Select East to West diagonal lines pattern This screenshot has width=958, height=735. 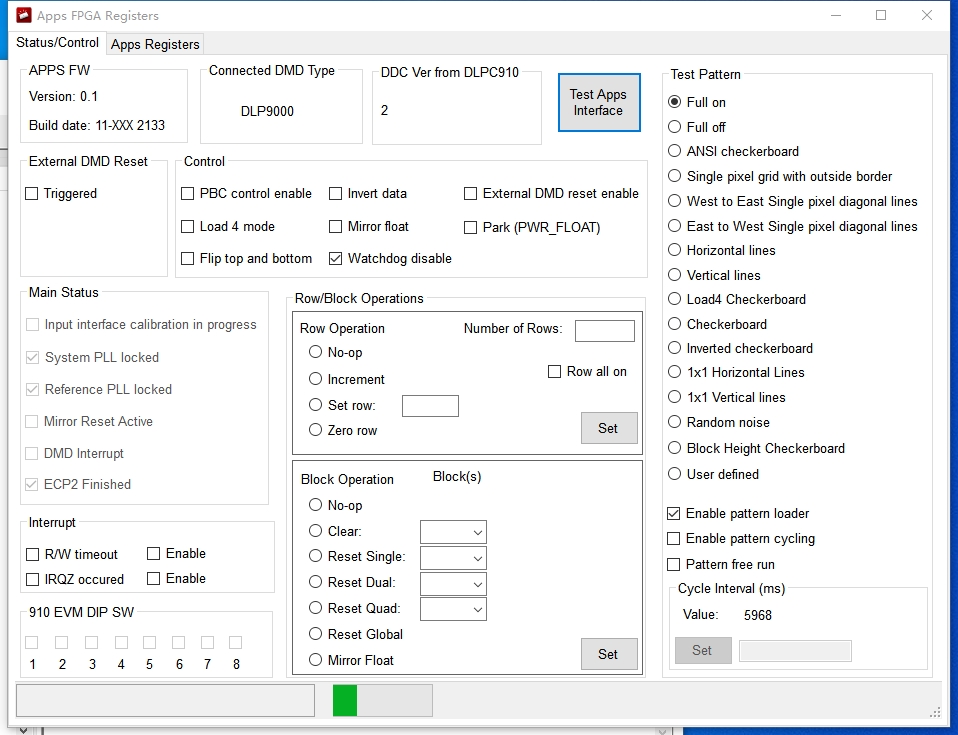click(x=675, y=225)
